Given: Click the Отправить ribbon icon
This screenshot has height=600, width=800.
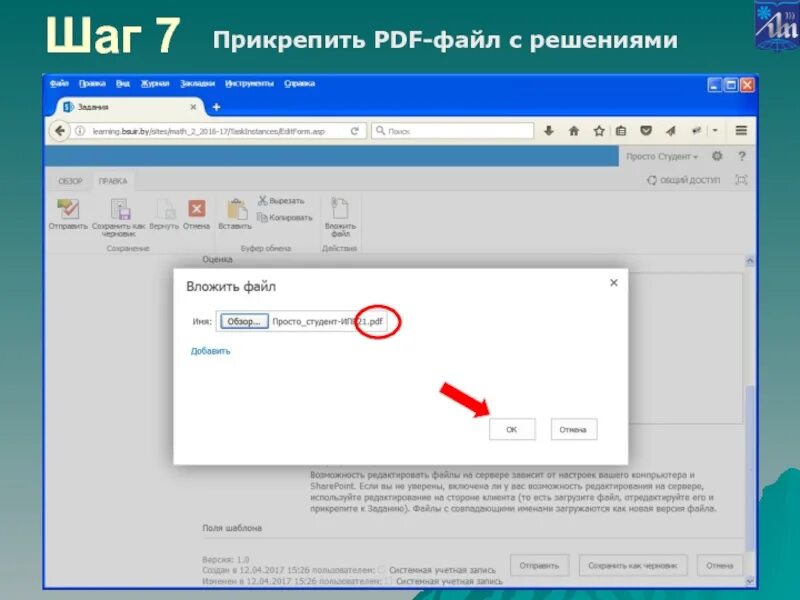Looking at the screenshot, I should pos(68,214).
